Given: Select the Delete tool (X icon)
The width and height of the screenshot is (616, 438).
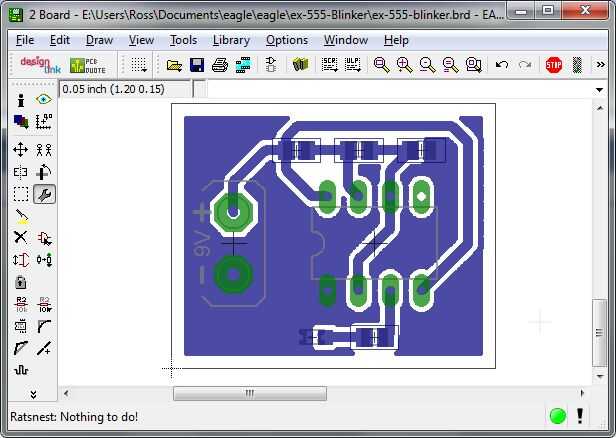Looking at the screenshot, I should coord(20,237).
